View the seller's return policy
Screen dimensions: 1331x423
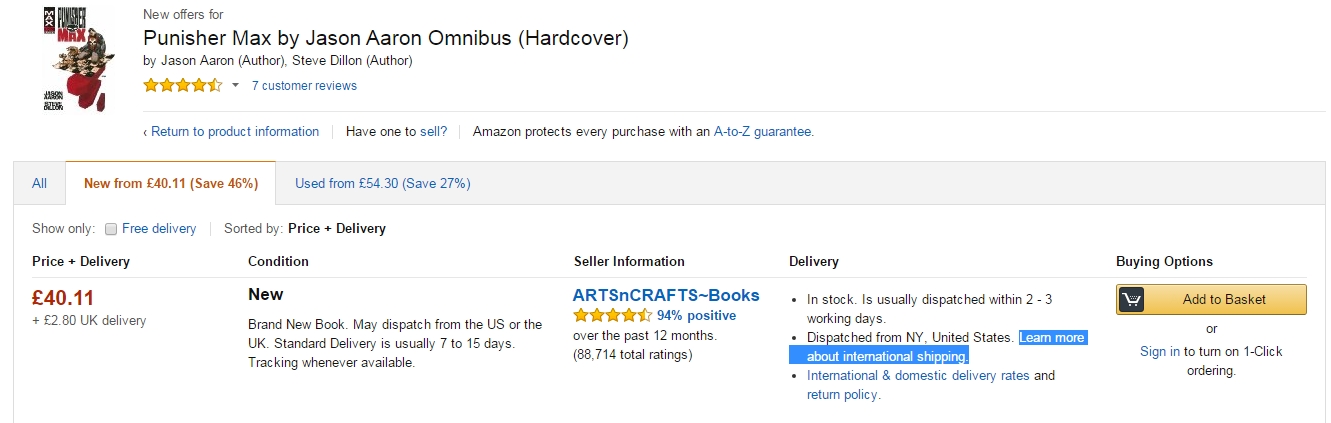(x=842, y=395)
